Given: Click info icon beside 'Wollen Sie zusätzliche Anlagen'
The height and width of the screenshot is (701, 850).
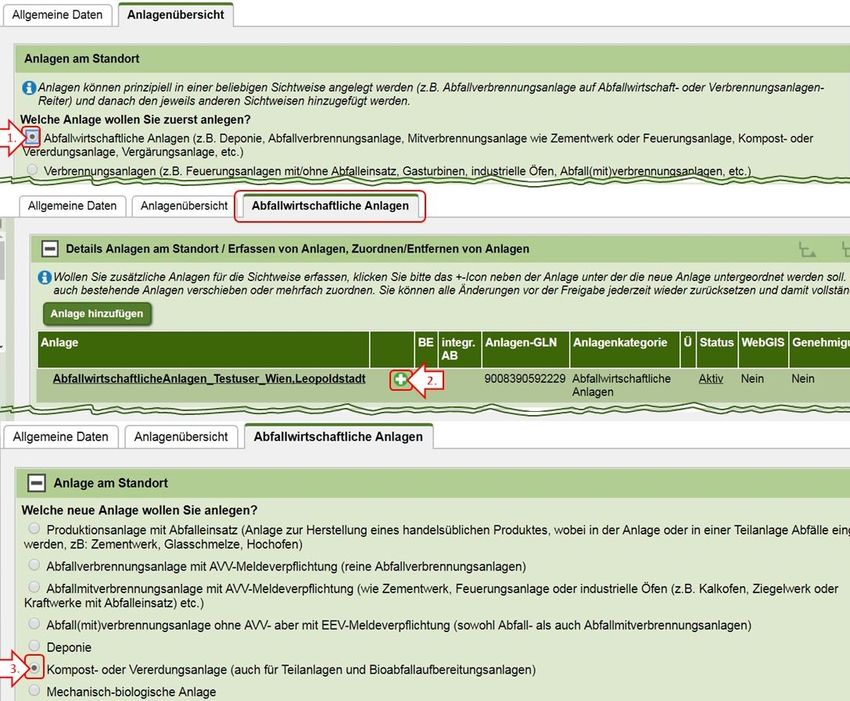Looking at the screenshot, I should (x=44, y=276).
